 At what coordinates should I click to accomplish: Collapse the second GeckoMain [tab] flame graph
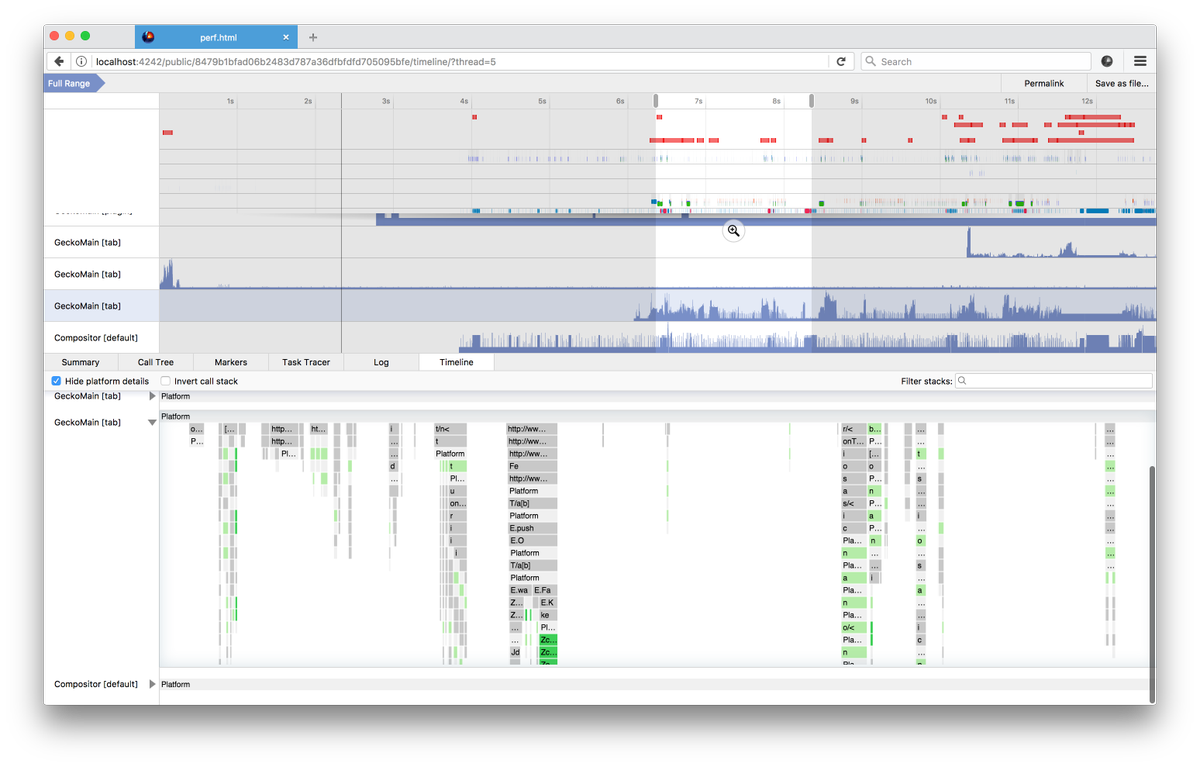(x=153, y=423)
